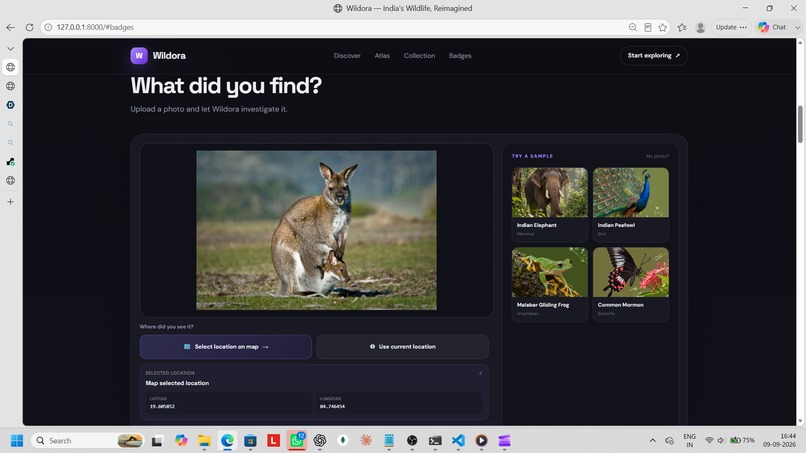Select the Indian Elephant sample thumbnail
Viewport: 806px width, 453px height.
(x=549, y=204)
